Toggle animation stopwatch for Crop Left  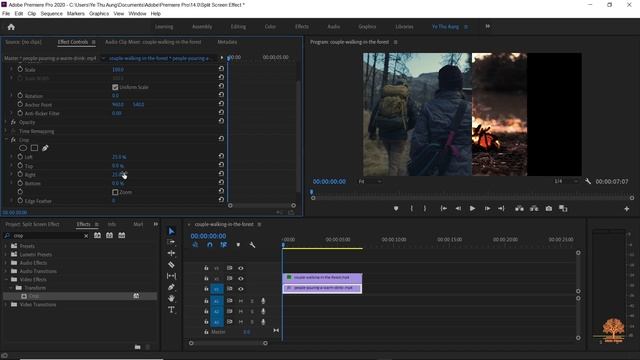tap(20, 156)
